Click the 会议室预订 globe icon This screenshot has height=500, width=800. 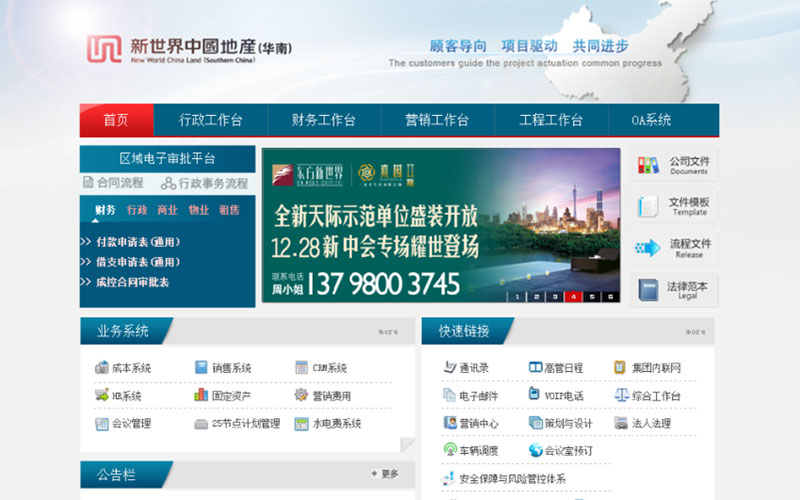click(536, 450)
